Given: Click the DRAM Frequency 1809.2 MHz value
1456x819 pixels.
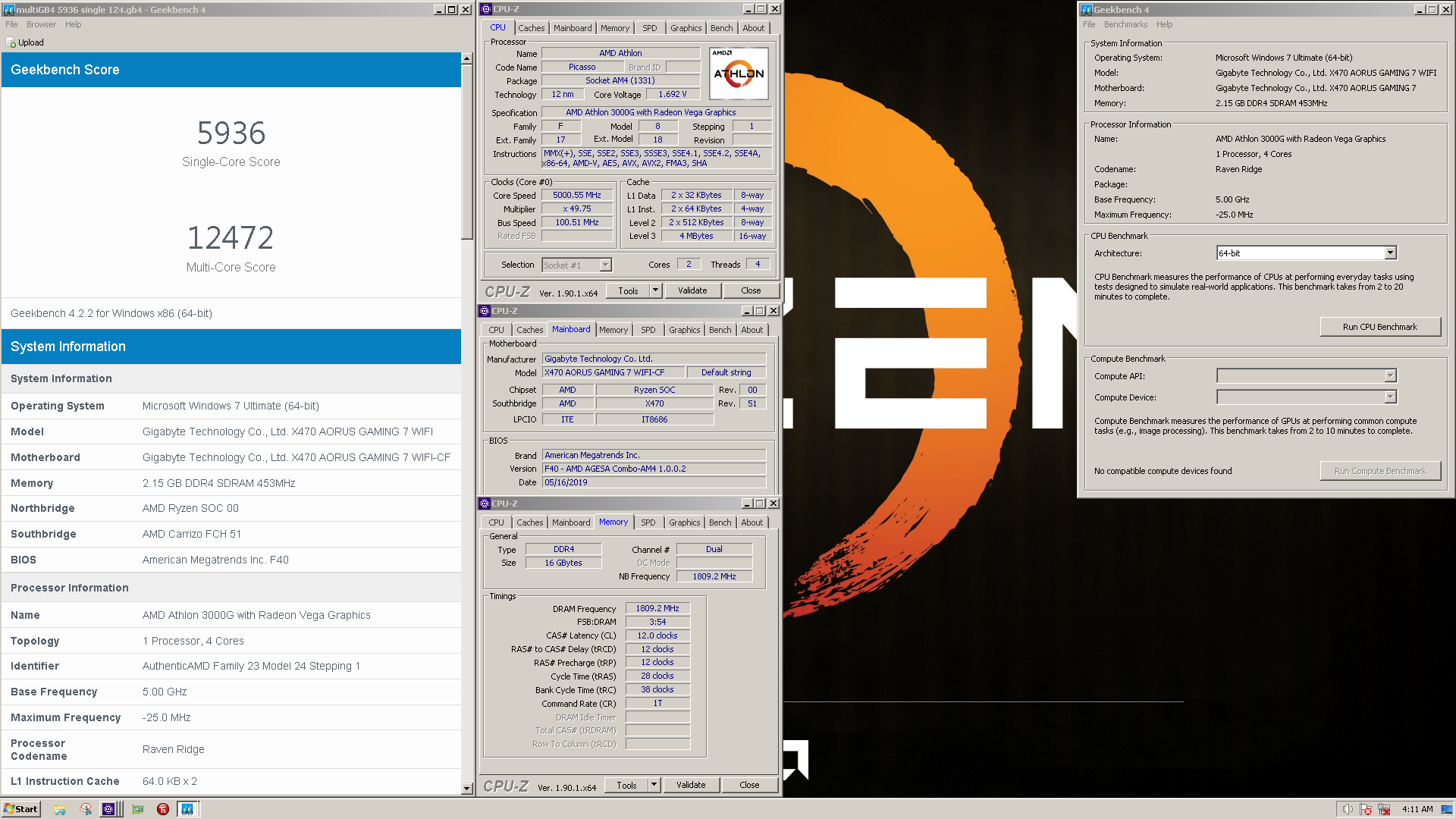Looking at the screenshot, I should click(x=657, y=608).
